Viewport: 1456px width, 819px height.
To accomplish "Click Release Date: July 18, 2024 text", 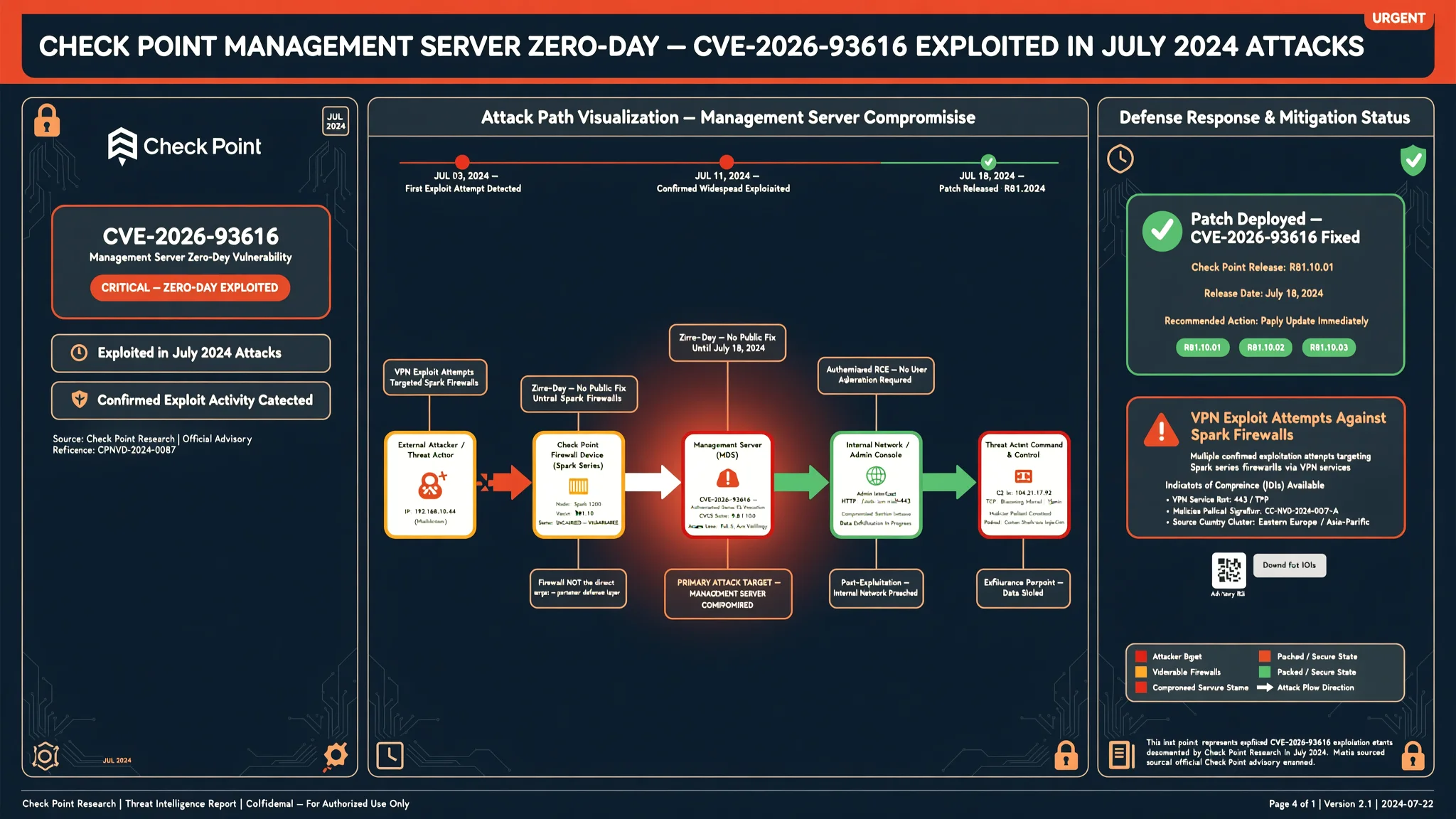I will pos(1263,294).
